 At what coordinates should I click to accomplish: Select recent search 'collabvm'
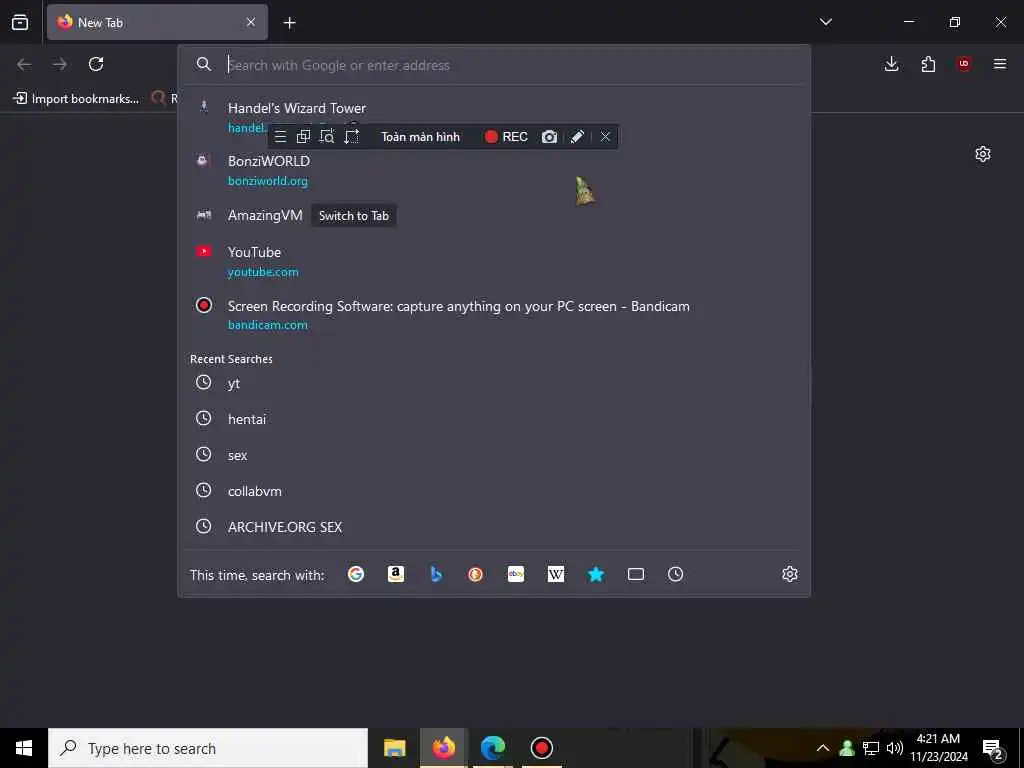pos(494,490)
